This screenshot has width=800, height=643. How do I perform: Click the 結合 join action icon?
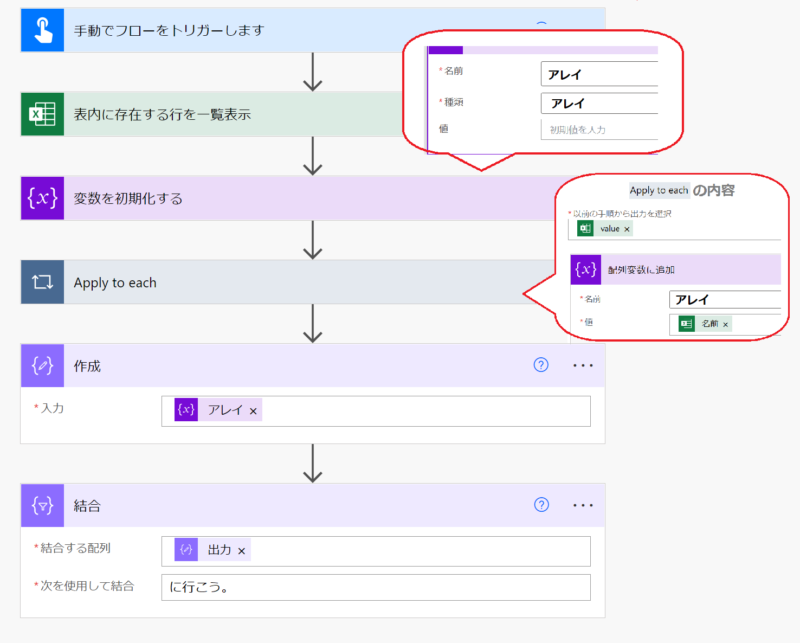click(42, 506)
